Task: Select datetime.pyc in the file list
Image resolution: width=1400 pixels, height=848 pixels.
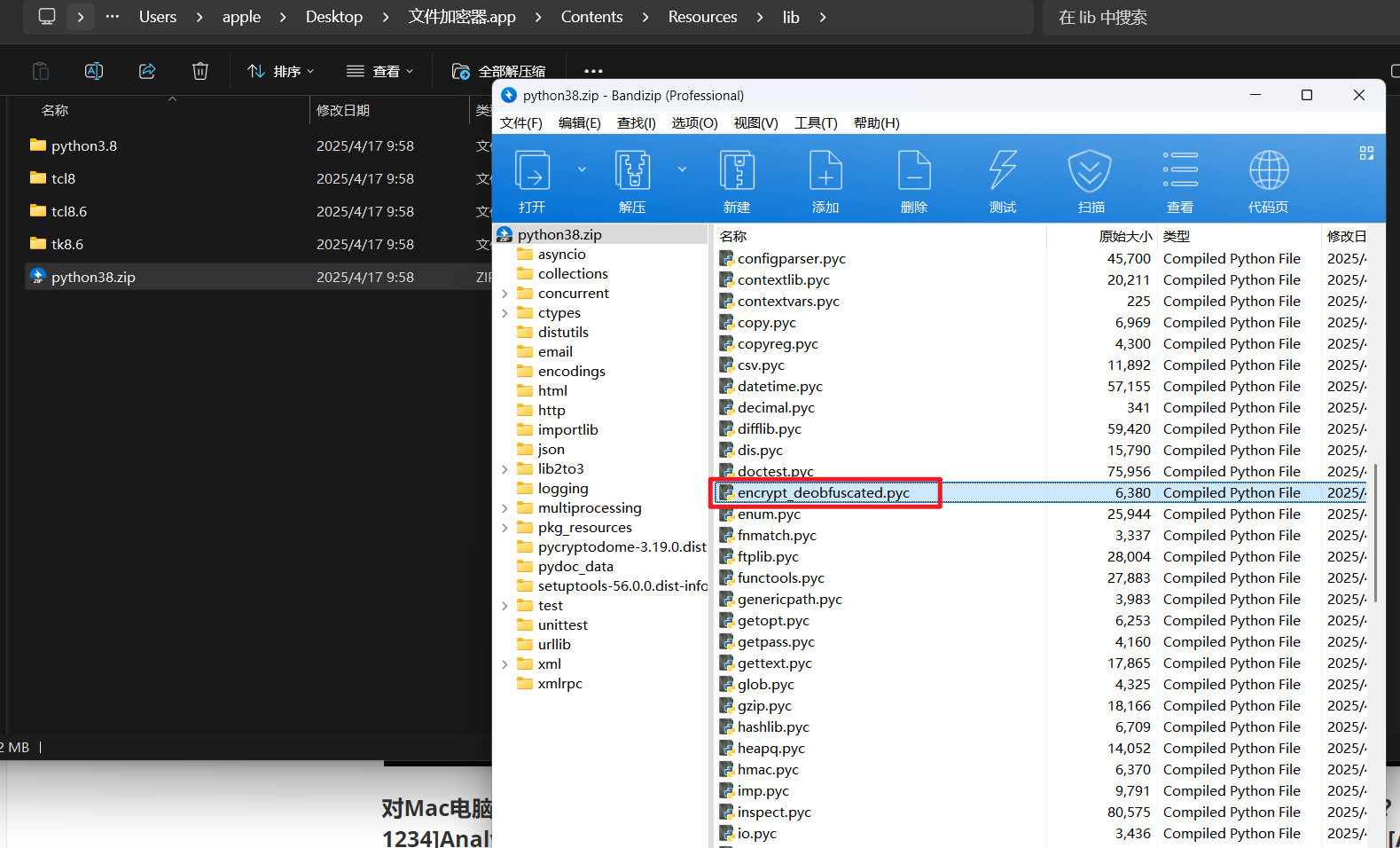Action: (x=780, y=387)
